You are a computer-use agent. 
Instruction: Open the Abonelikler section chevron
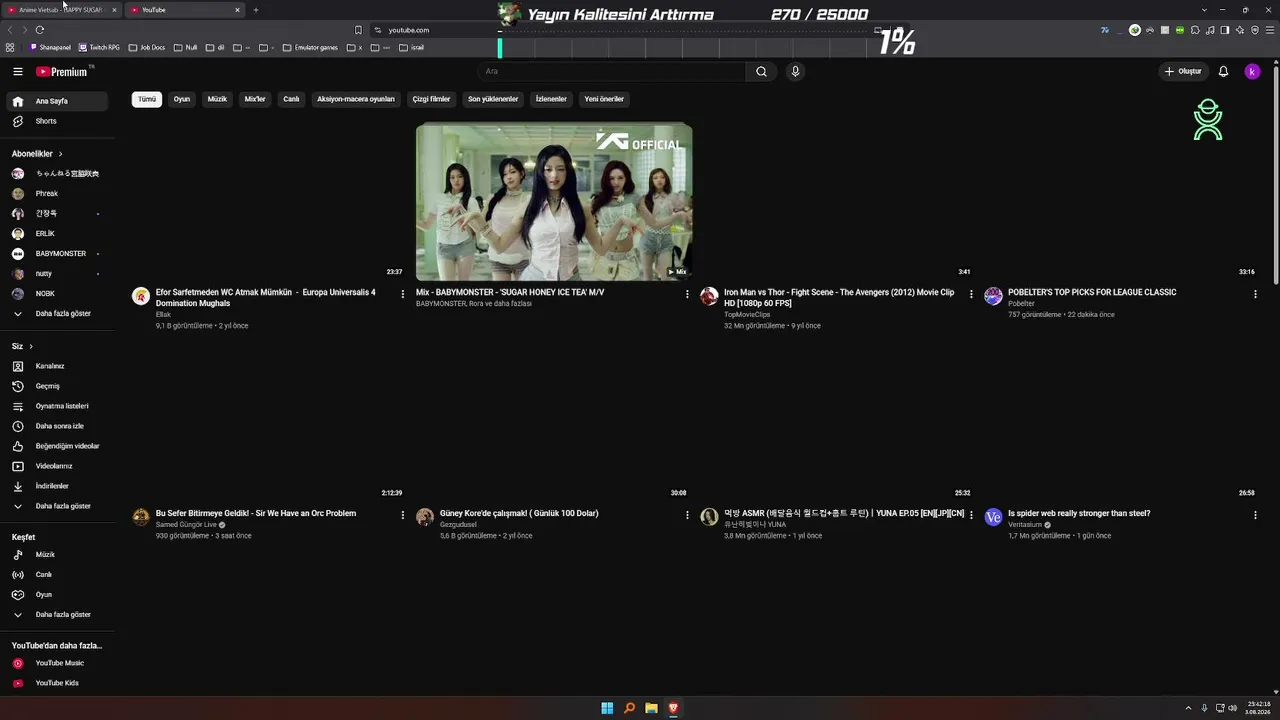[x=60, y=154]
